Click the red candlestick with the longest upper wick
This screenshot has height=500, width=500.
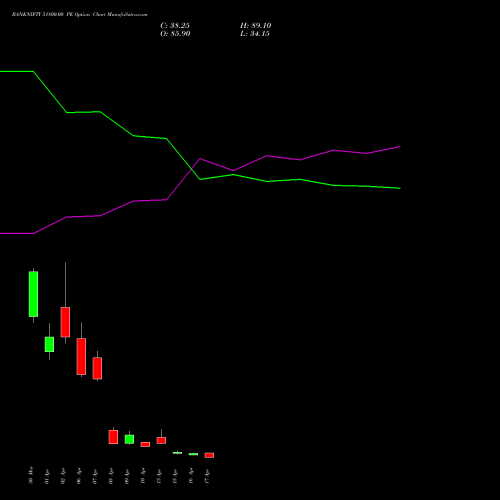pyautogui.click(x=65, y=322)
